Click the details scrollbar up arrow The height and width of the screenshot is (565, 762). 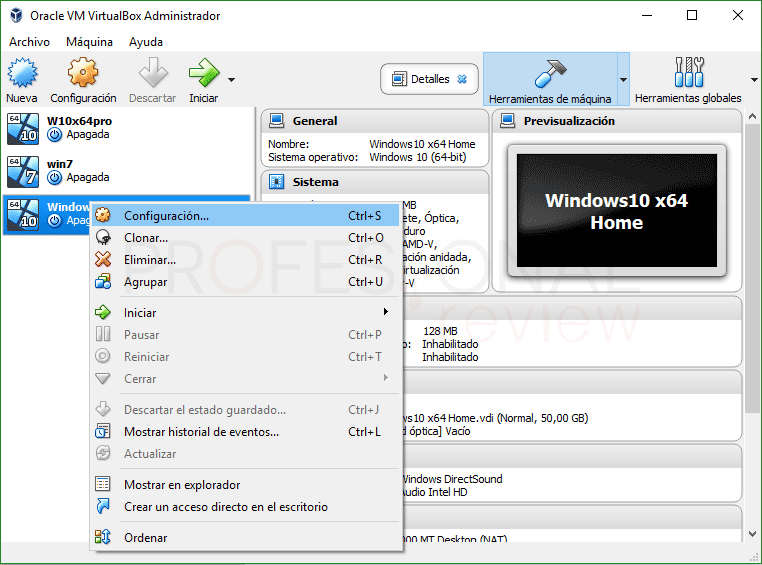pos(752,117)
